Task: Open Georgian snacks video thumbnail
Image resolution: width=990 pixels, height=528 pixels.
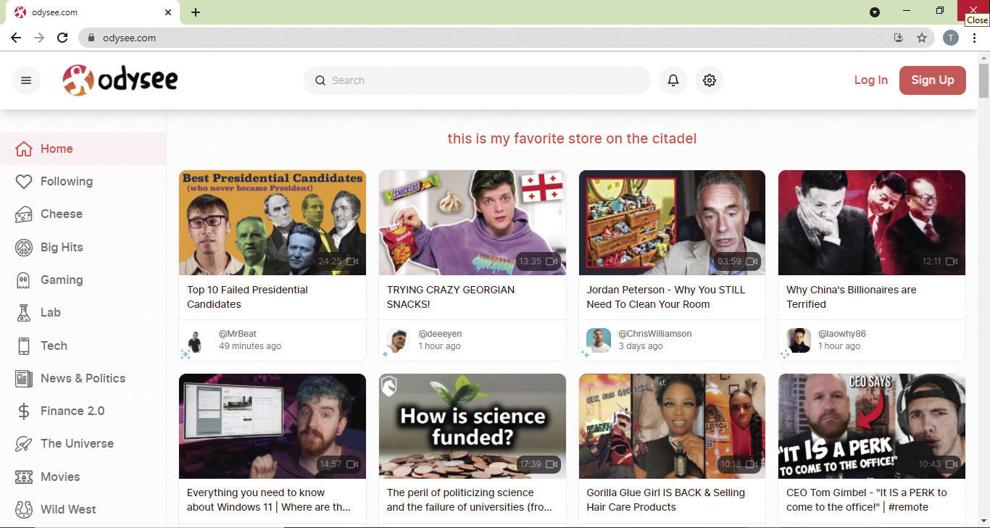Action: [472, 222]
